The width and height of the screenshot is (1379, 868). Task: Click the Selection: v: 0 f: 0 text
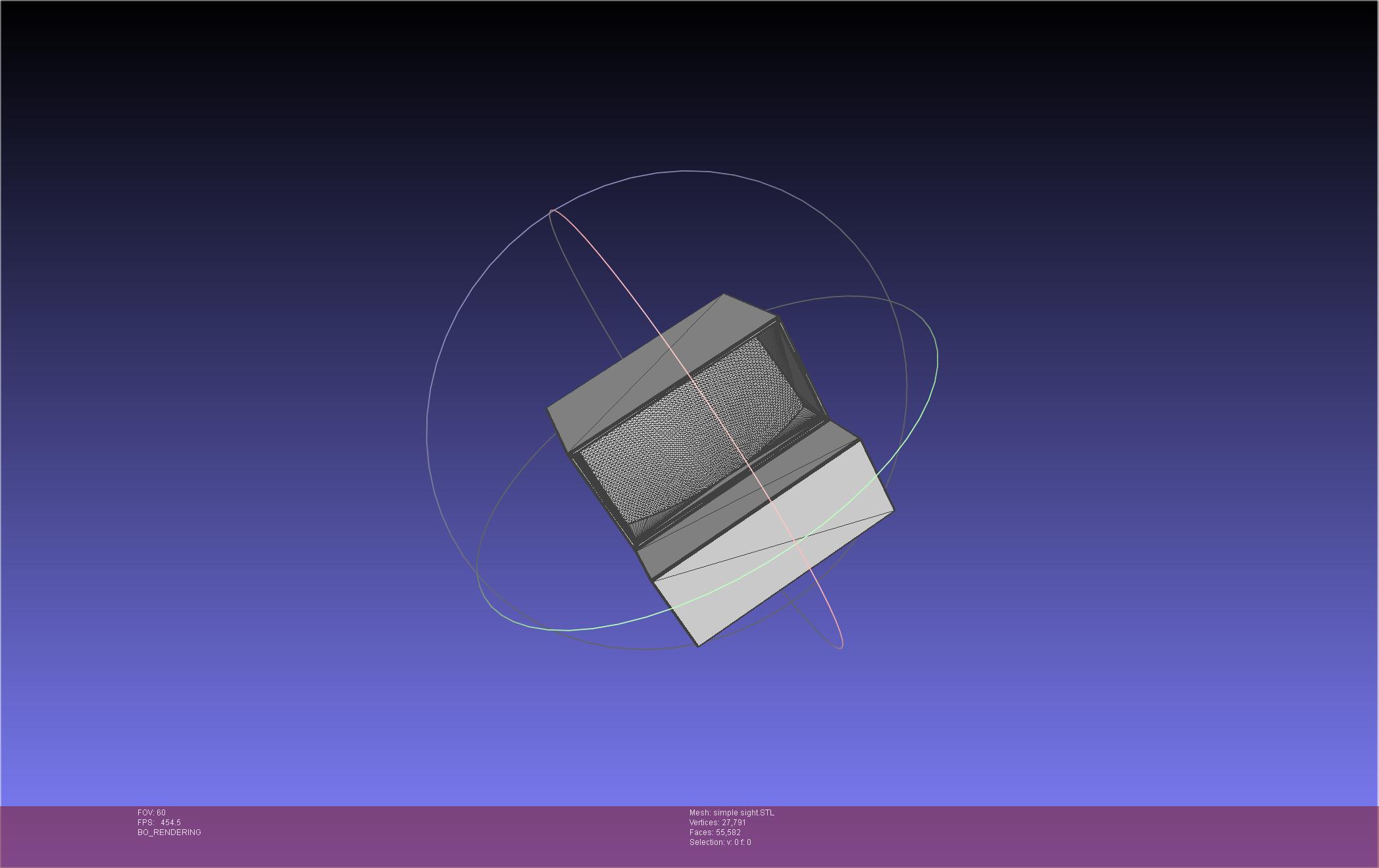coord(720,842)
